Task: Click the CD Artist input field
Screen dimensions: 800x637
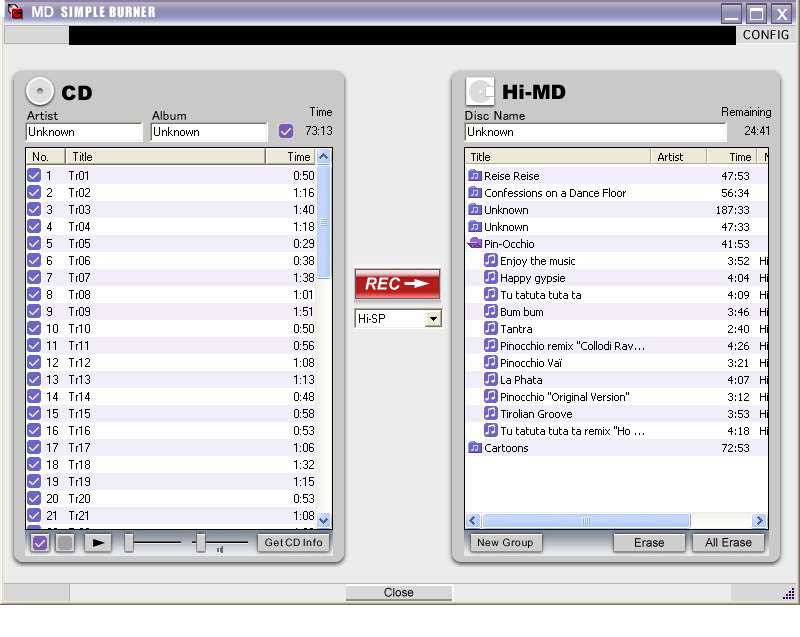Action: point(84,132)
